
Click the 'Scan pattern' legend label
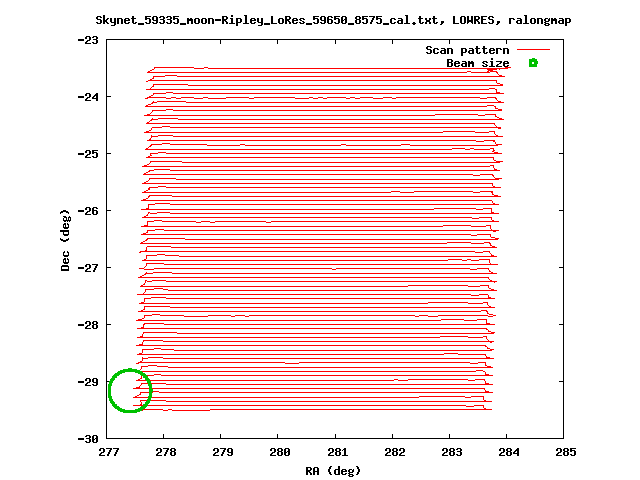467,50
